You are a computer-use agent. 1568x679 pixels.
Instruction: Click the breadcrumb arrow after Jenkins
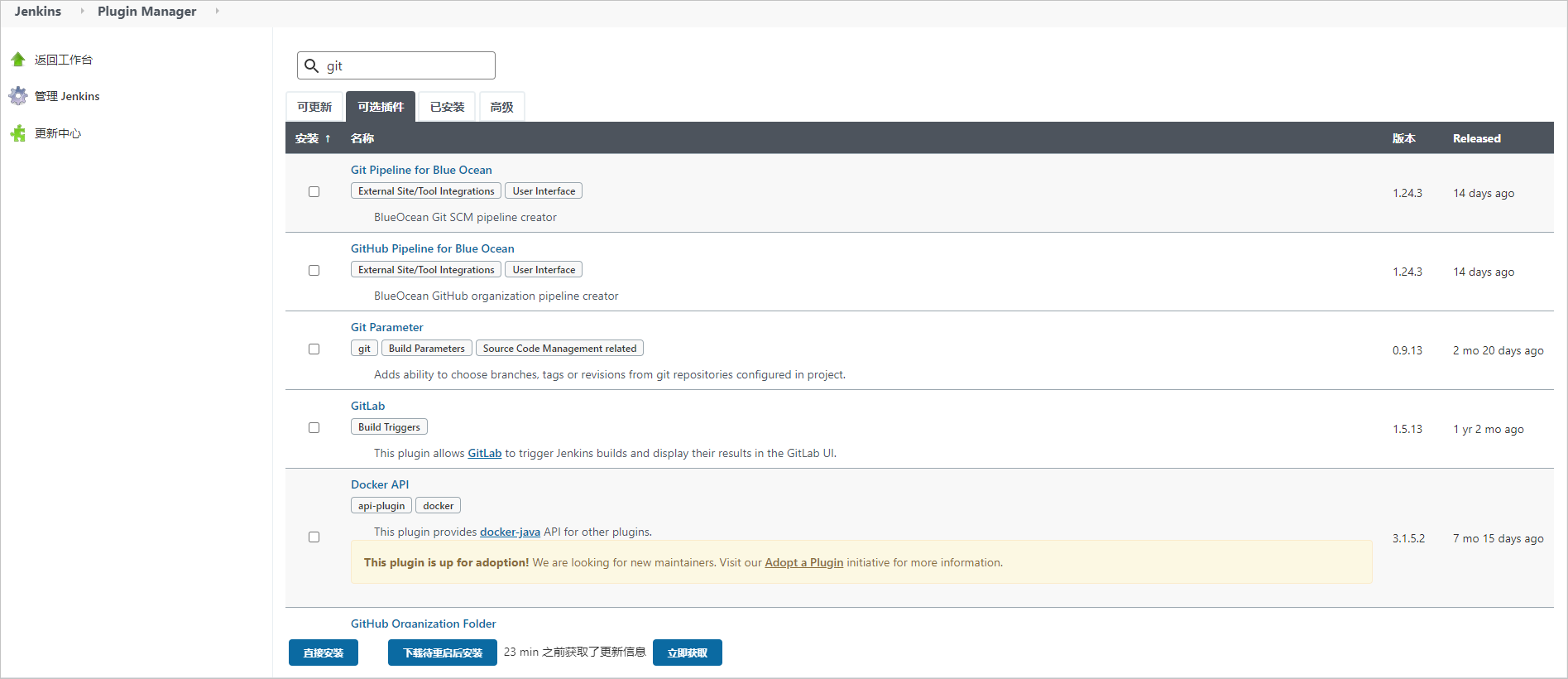tap(82, 11)
